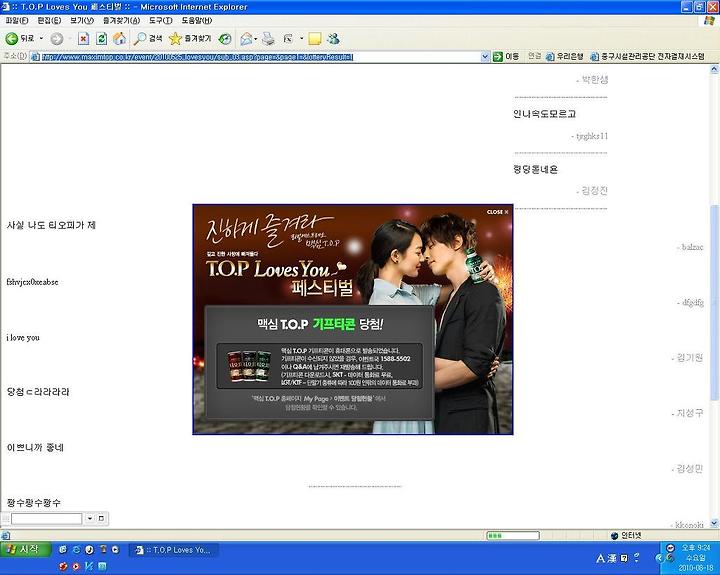Open the 편집(E) menu
The height and width of the screenshot is (575, 720).
click(49, 21)
